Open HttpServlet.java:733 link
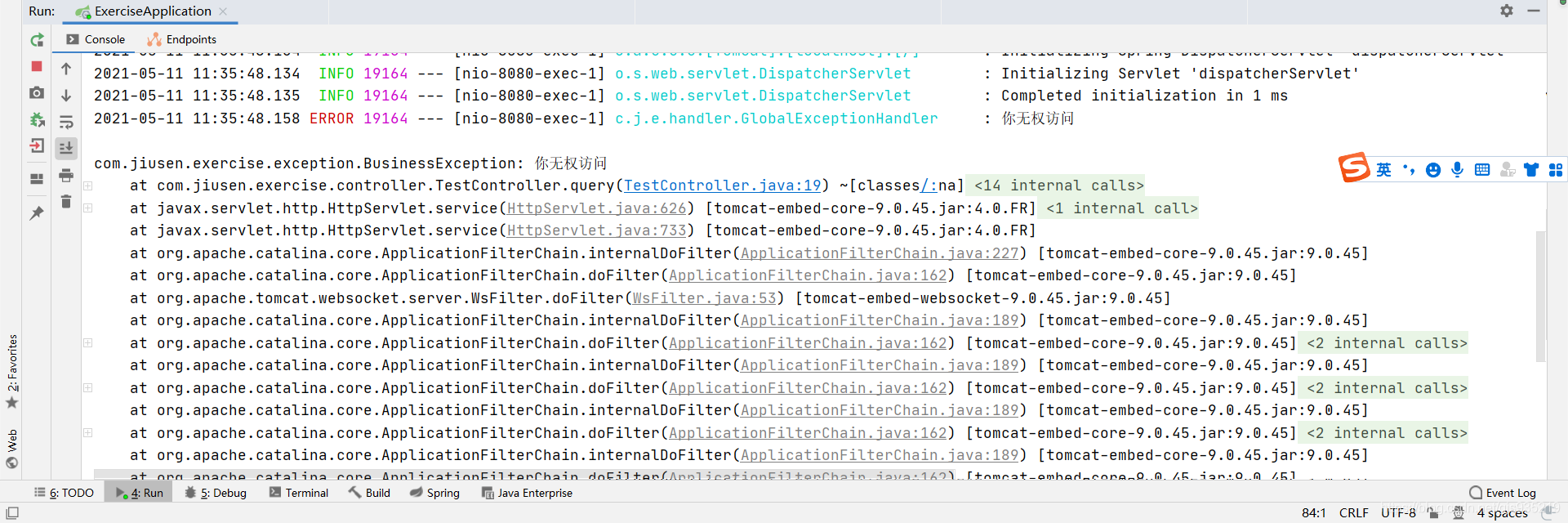The image size is (1568, 523). tap(597, 230)
